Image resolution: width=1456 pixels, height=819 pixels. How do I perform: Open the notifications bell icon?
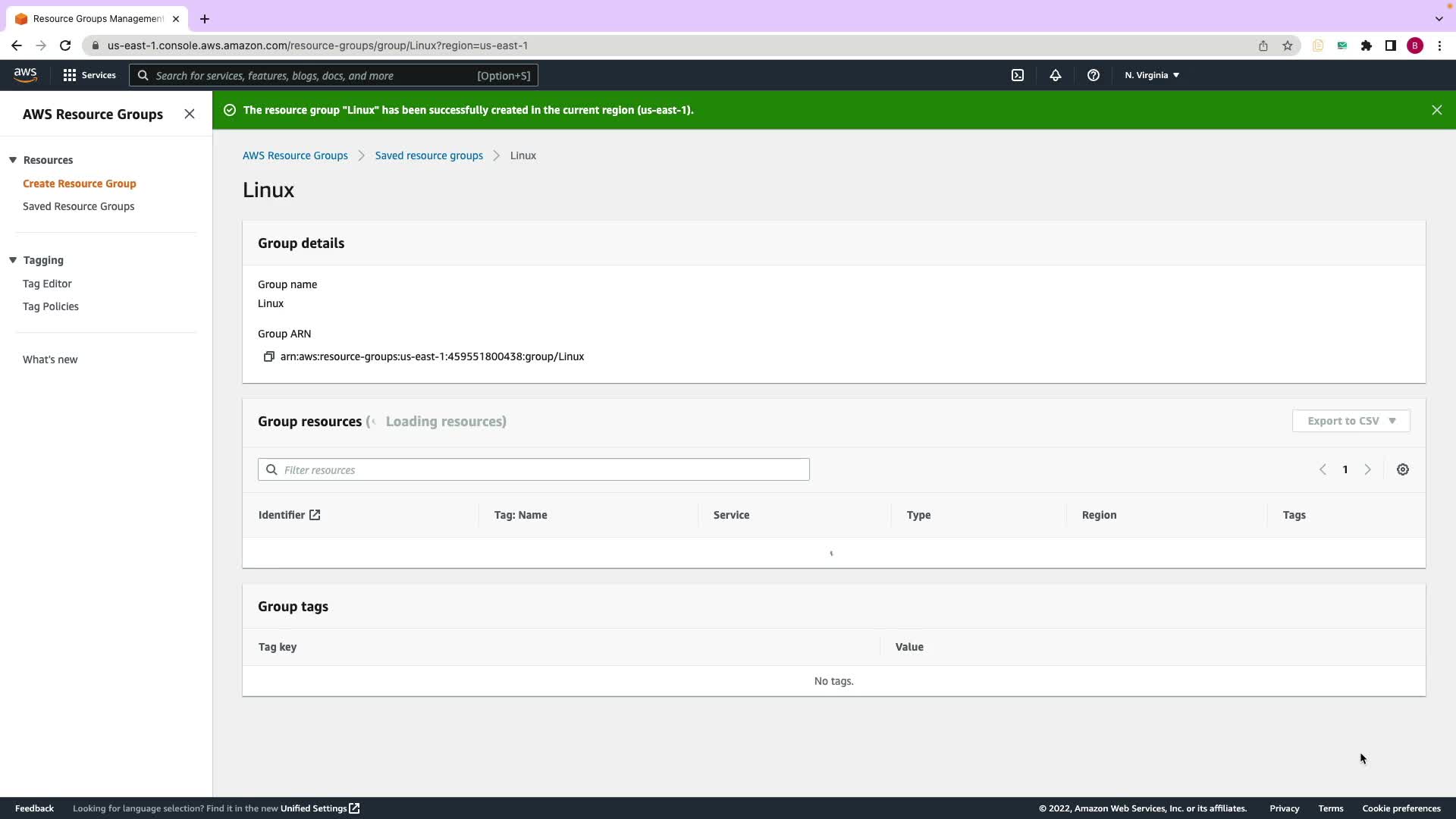(x=1055, y=75)
